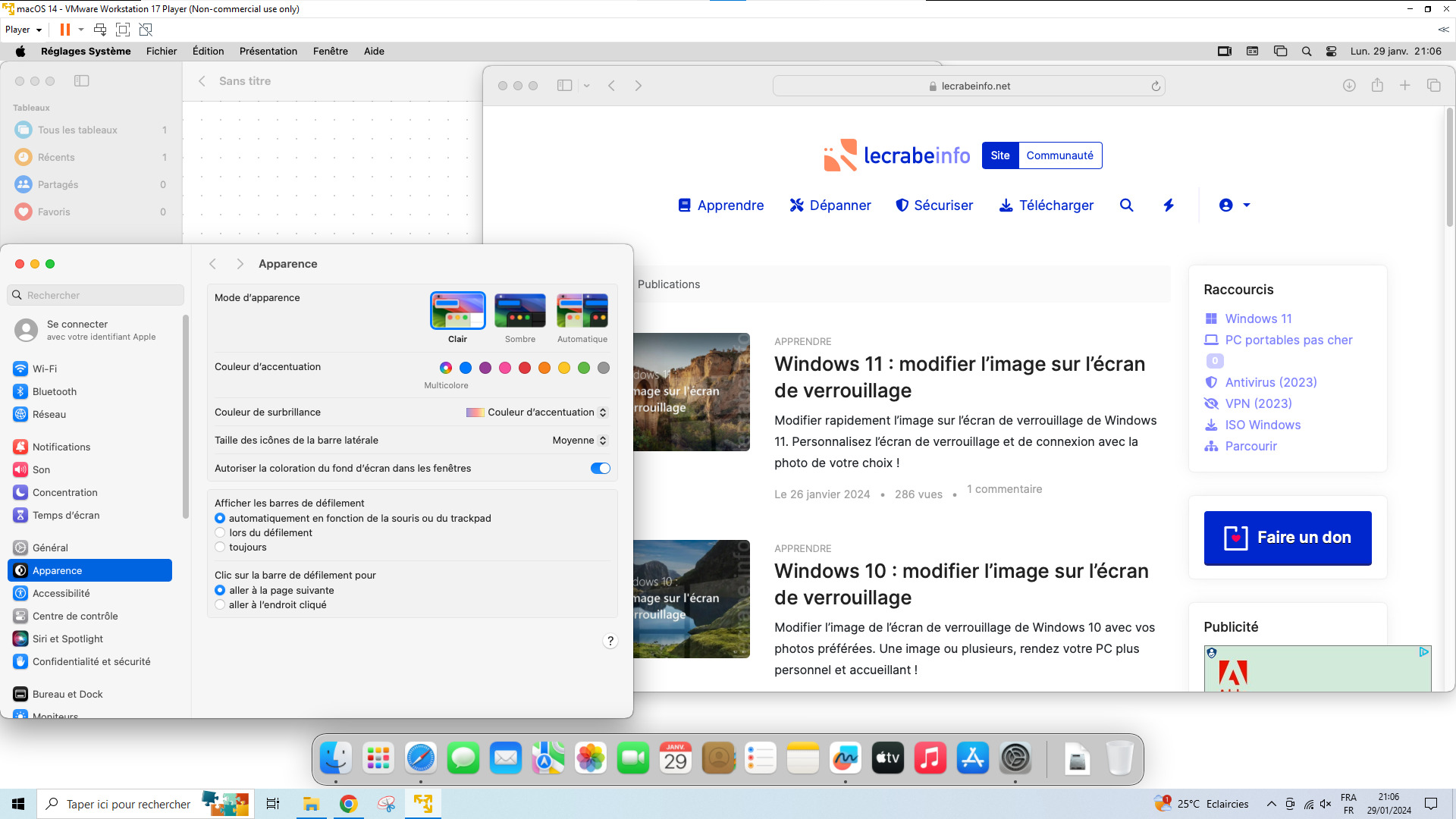
Task: Select 'toujours' scrollbar option
Action: tap(220, 548)
